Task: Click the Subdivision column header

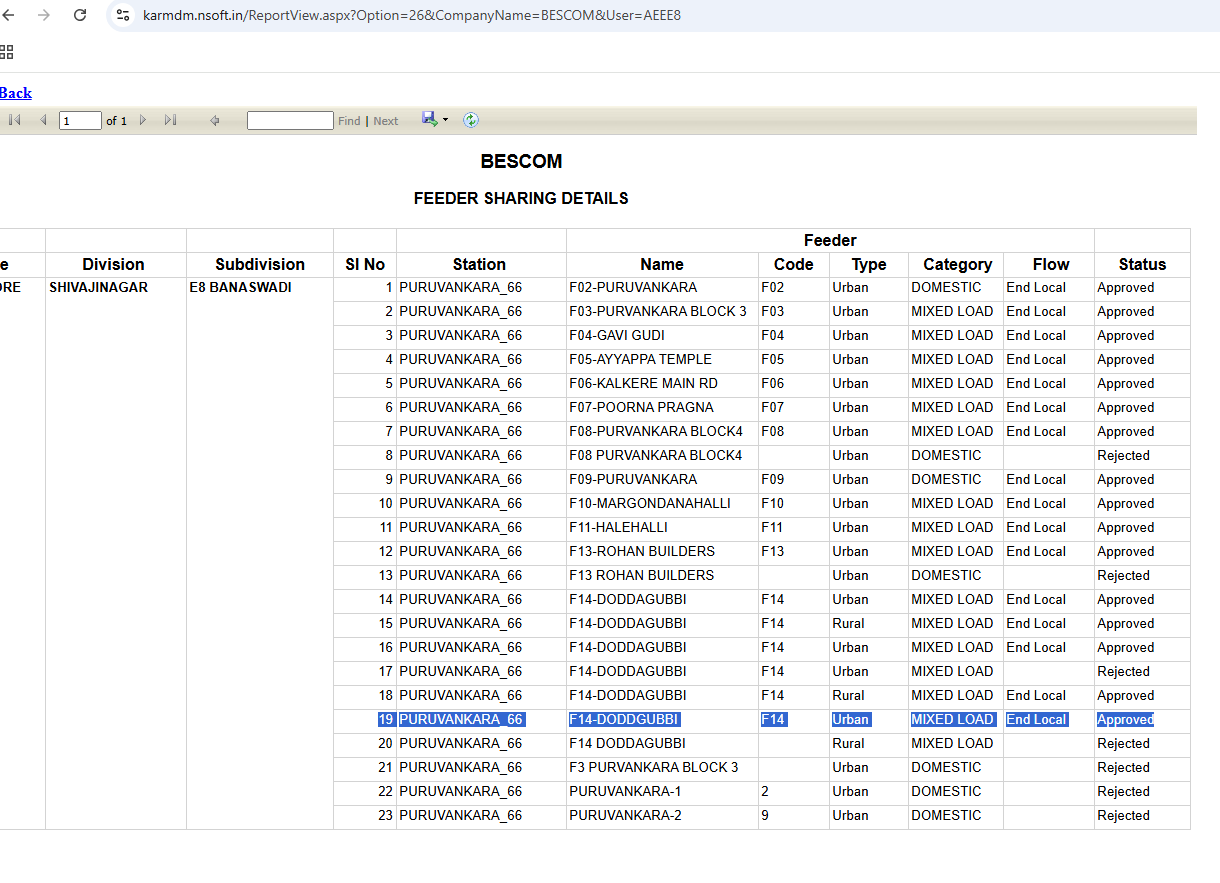Action: tap(260, 264)
